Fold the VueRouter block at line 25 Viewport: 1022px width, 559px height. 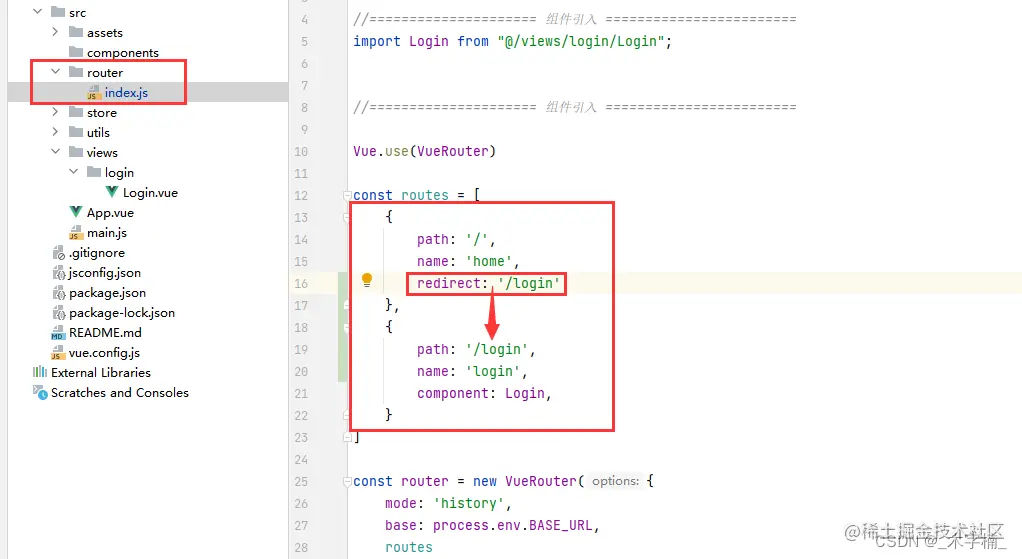[347, 481]
